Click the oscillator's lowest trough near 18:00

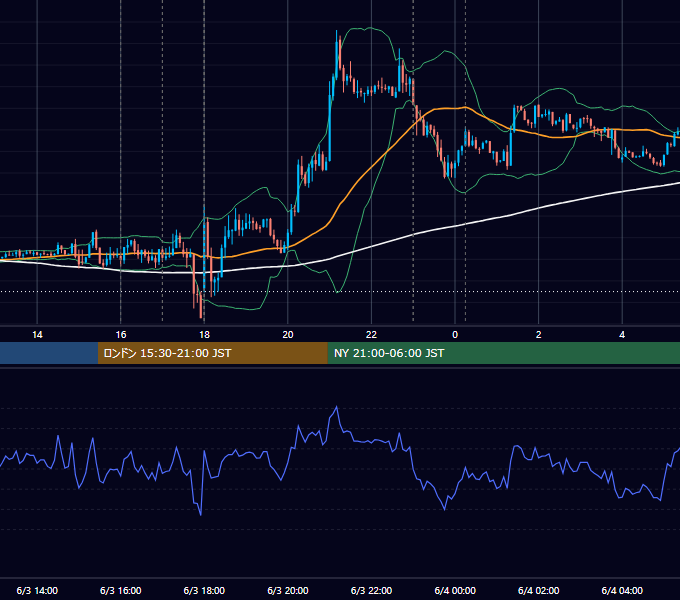point(201,514)
